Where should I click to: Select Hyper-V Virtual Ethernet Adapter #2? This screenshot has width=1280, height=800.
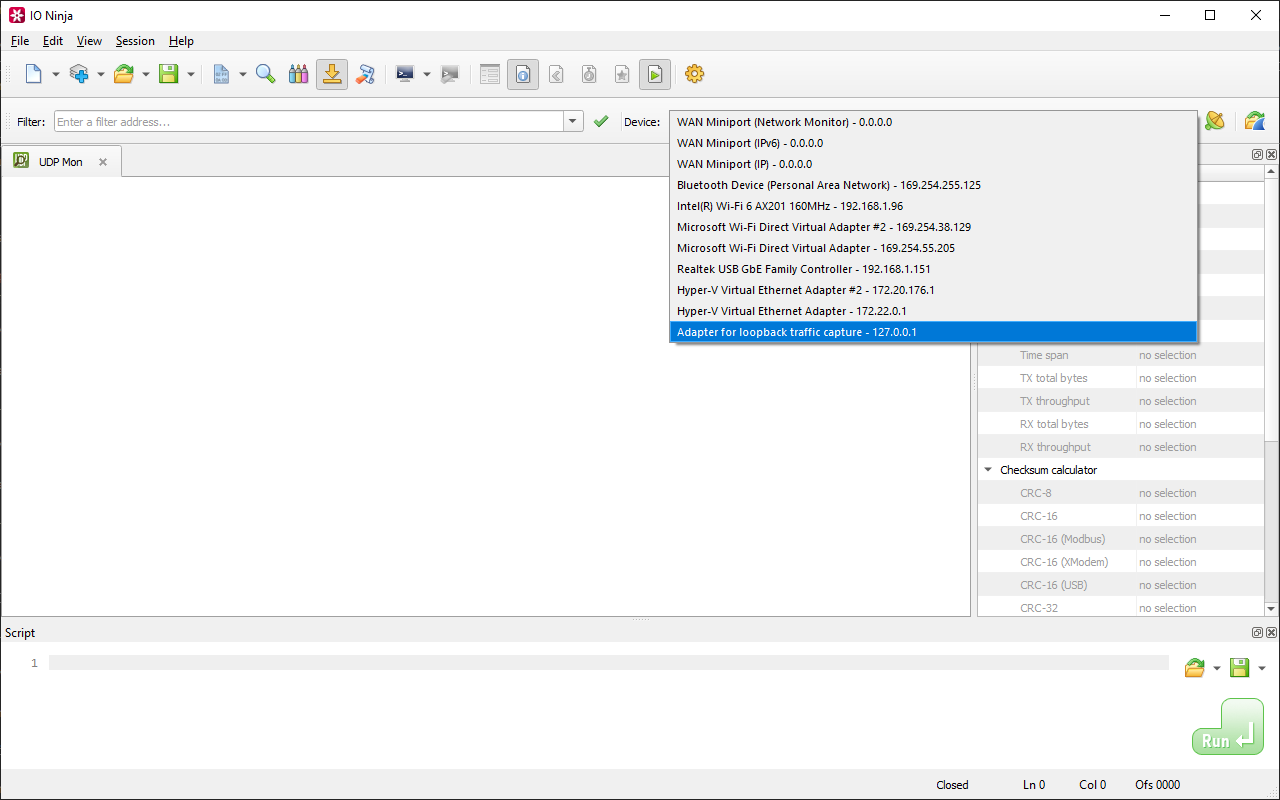click(933, 290)
